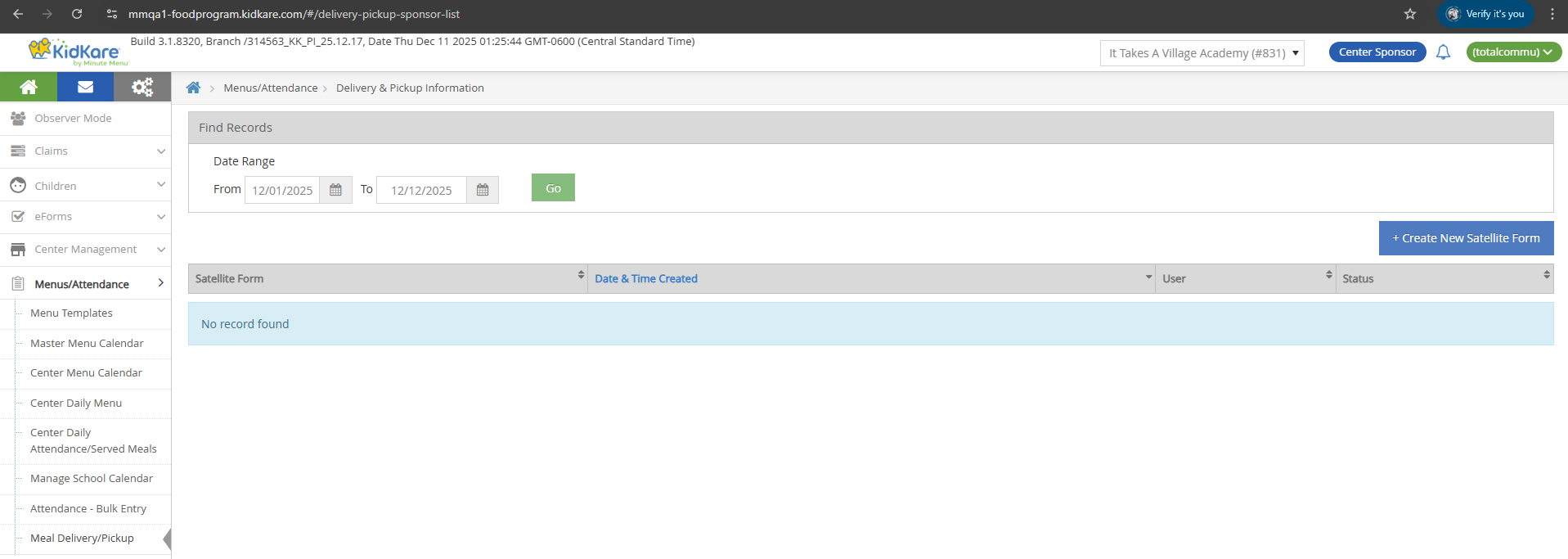The height and width of the screenshot is (559, 1568).
Task: Sort by User column arrows
Action: click(1329, 275)
